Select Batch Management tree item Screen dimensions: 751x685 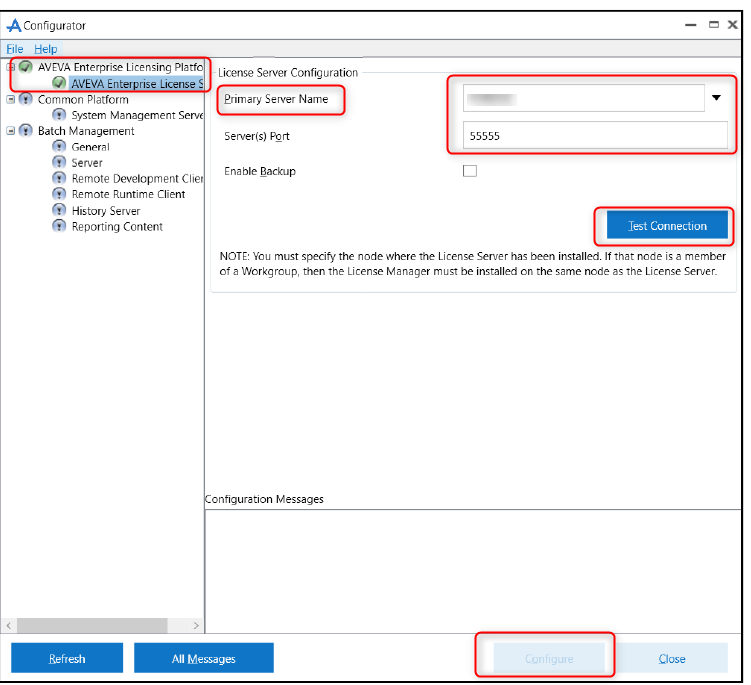(86, 131)
